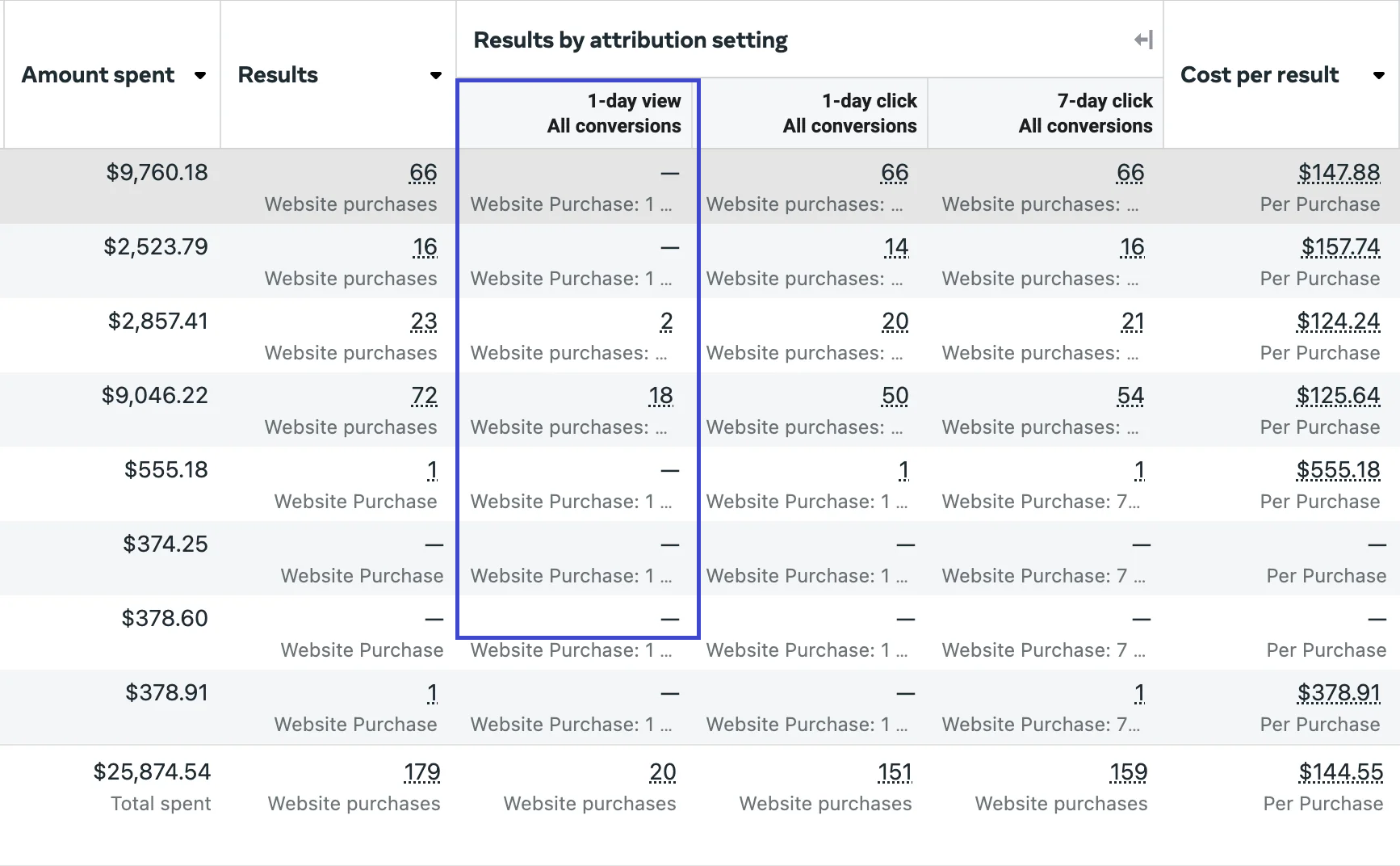Click the $378.91 cost per result link
The image size is (1400, 866).
point(1339,692)
